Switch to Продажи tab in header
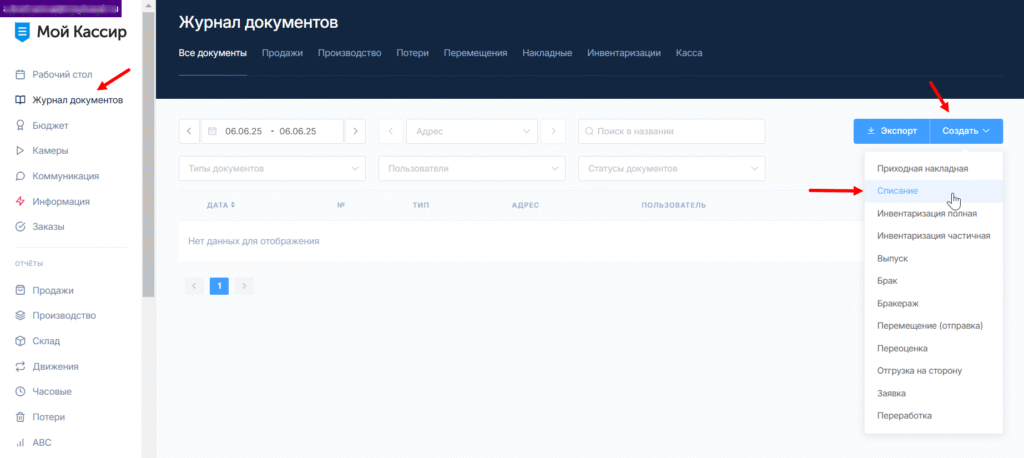1024x458 pixels. 282,53
